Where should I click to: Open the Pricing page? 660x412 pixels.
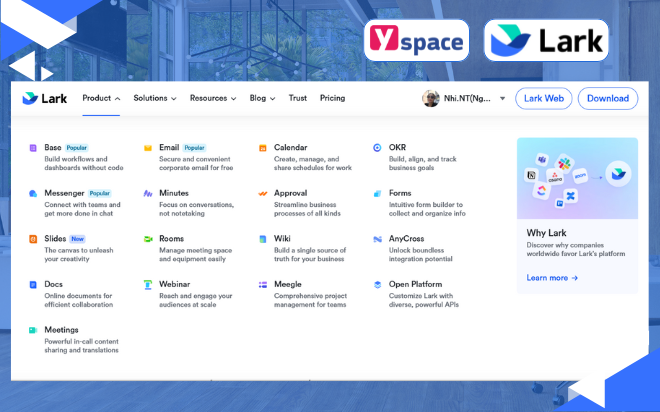332,98
